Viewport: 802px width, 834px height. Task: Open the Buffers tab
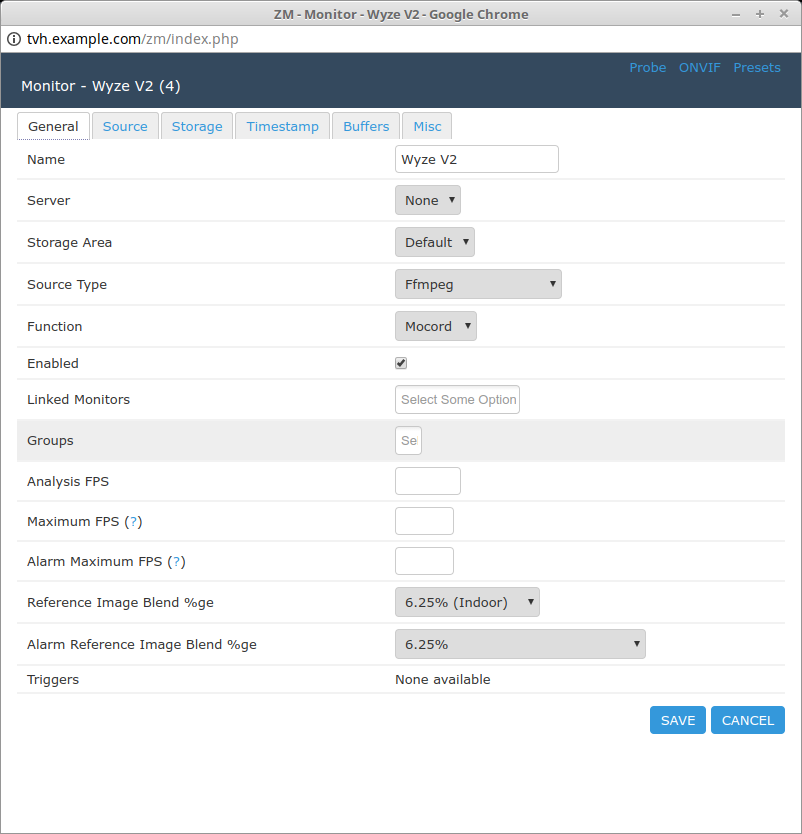[366, 126]
